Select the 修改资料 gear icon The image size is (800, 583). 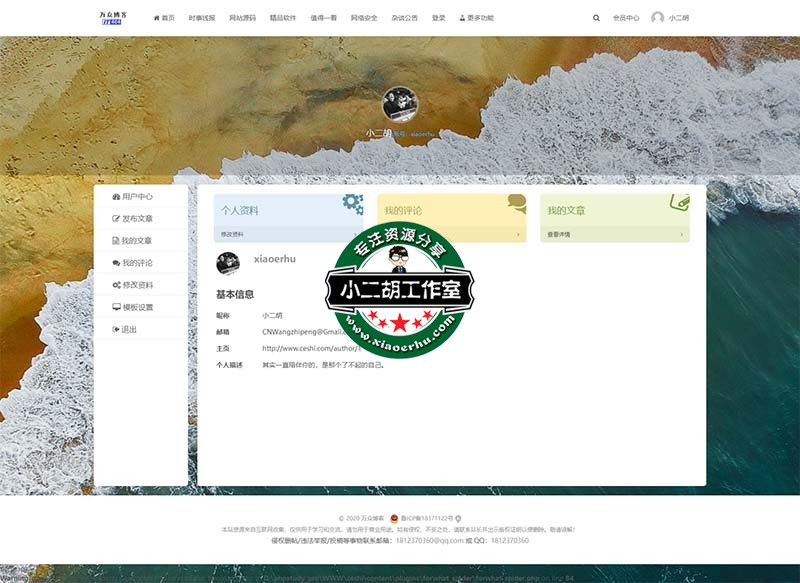114,283
